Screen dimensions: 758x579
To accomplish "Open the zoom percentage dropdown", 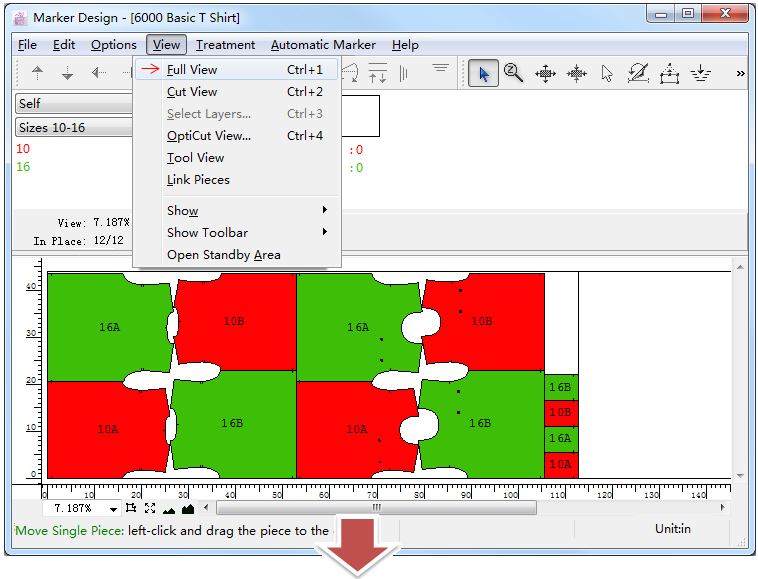I will 113,509.
